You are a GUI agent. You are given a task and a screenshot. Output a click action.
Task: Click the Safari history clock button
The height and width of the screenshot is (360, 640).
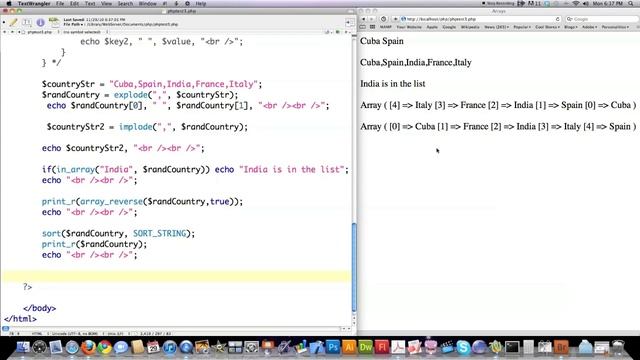tap(383, 19)
